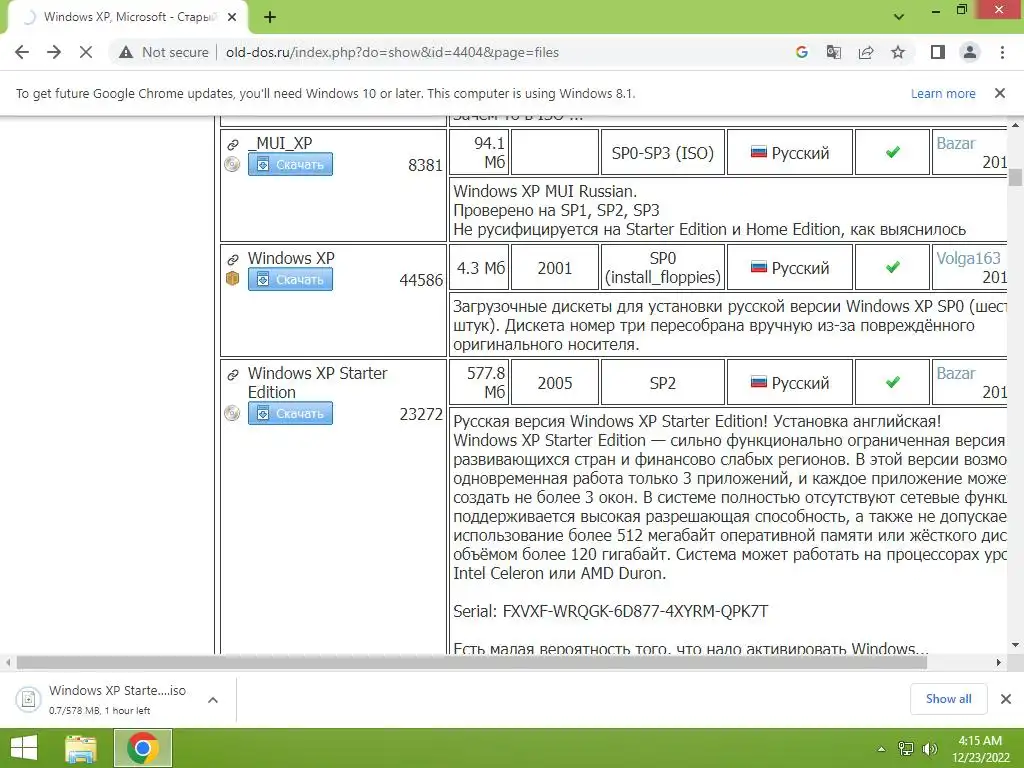Open Learn more about Chrome updates

pos(943,93)
